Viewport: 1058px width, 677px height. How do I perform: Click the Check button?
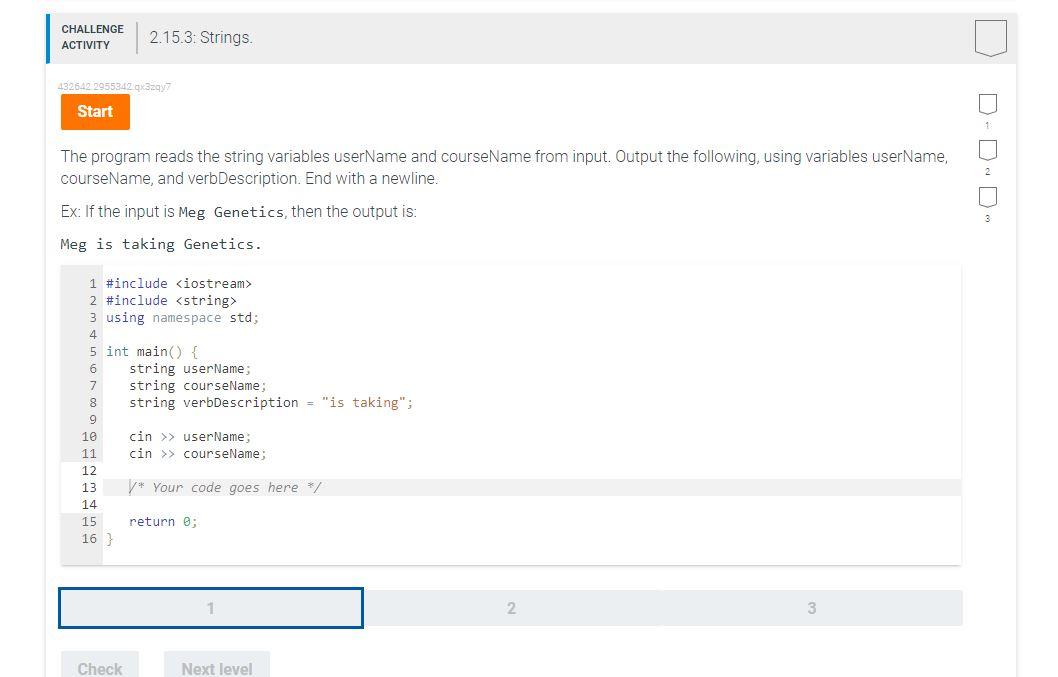click(x=99, y=668)
